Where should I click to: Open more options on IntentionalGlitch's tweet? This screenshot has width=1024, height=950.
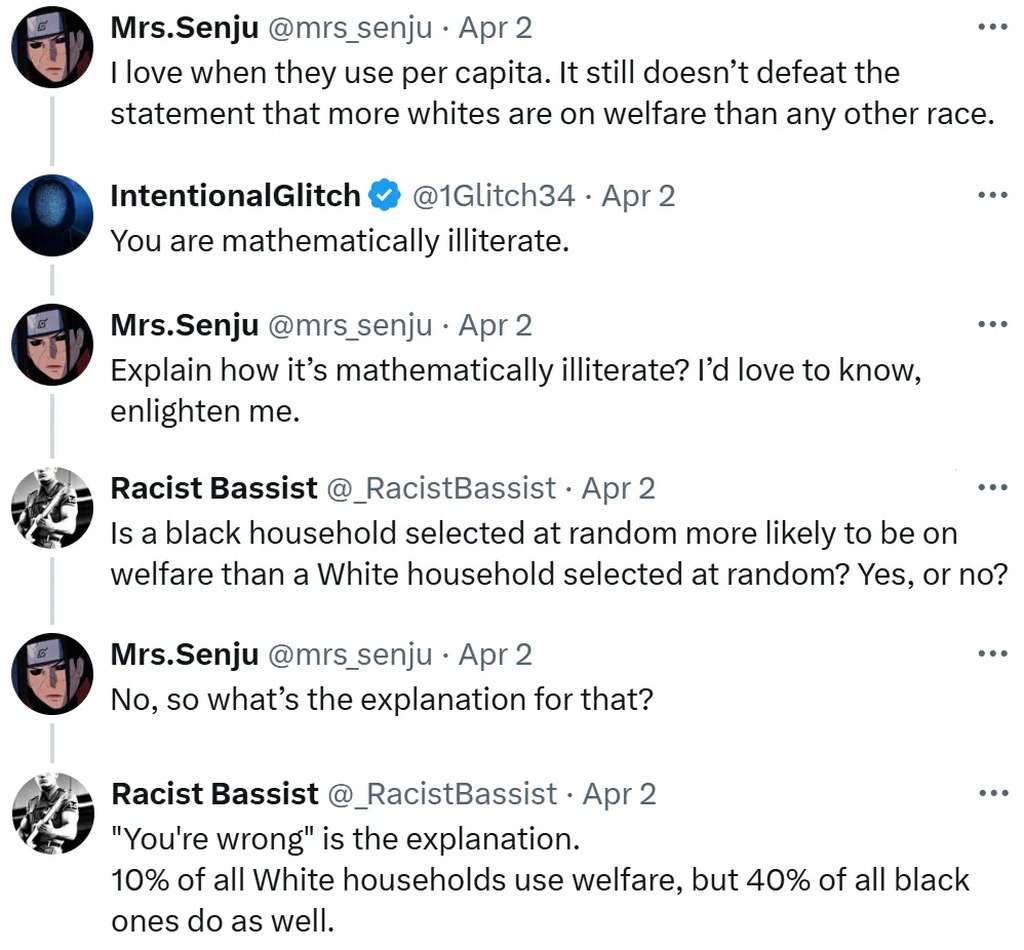click(992, 195)
